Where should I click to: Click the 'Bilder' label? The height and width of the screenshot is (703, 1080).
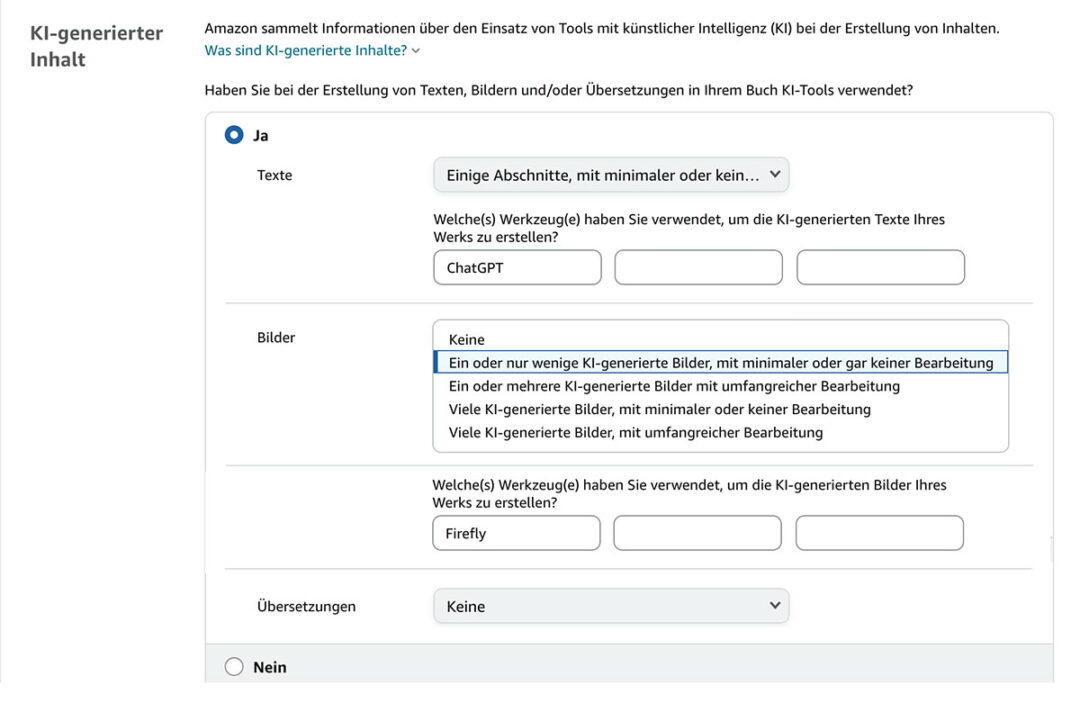276,337
